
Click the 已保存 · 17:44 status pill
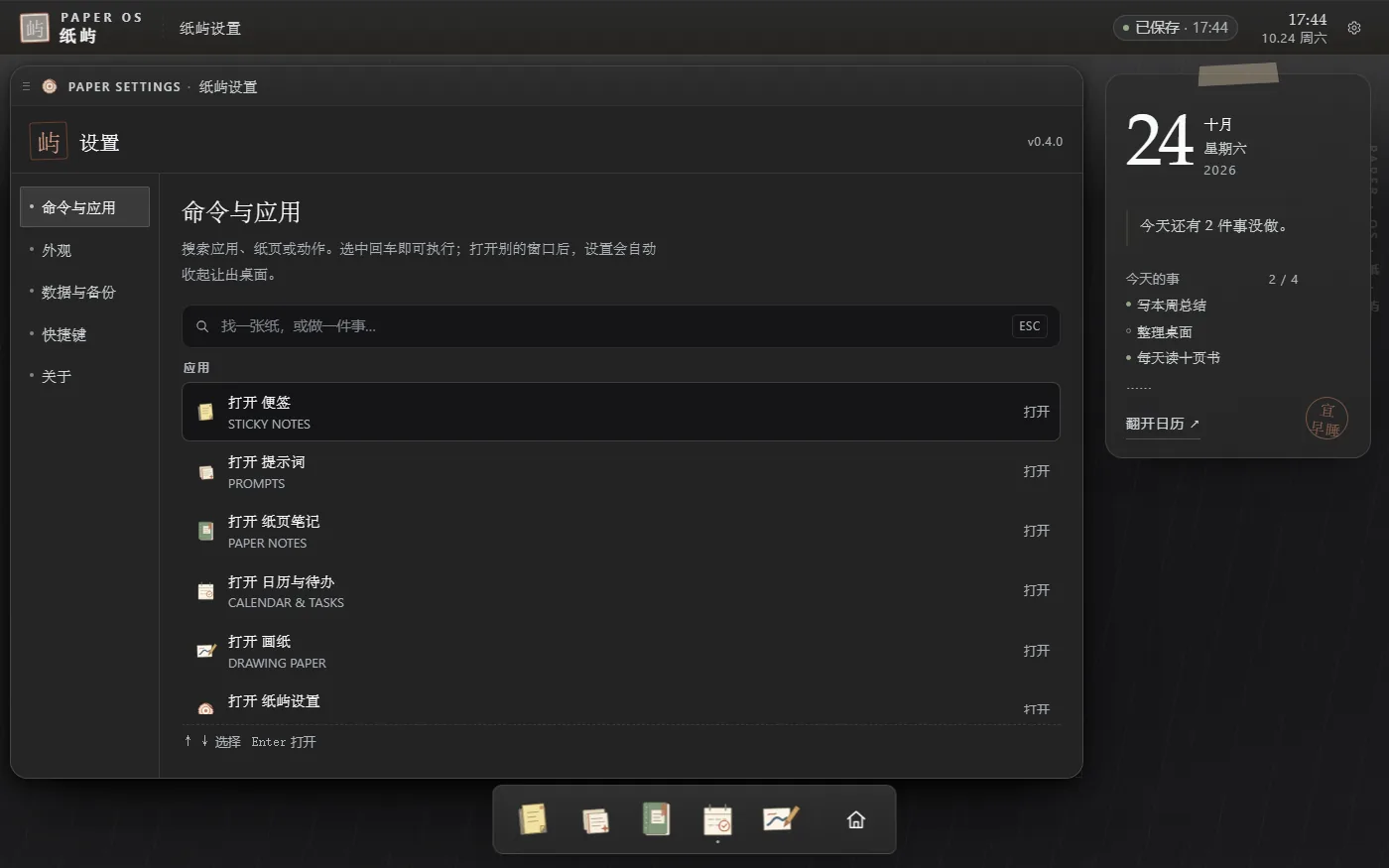(x=1175, y=28)
